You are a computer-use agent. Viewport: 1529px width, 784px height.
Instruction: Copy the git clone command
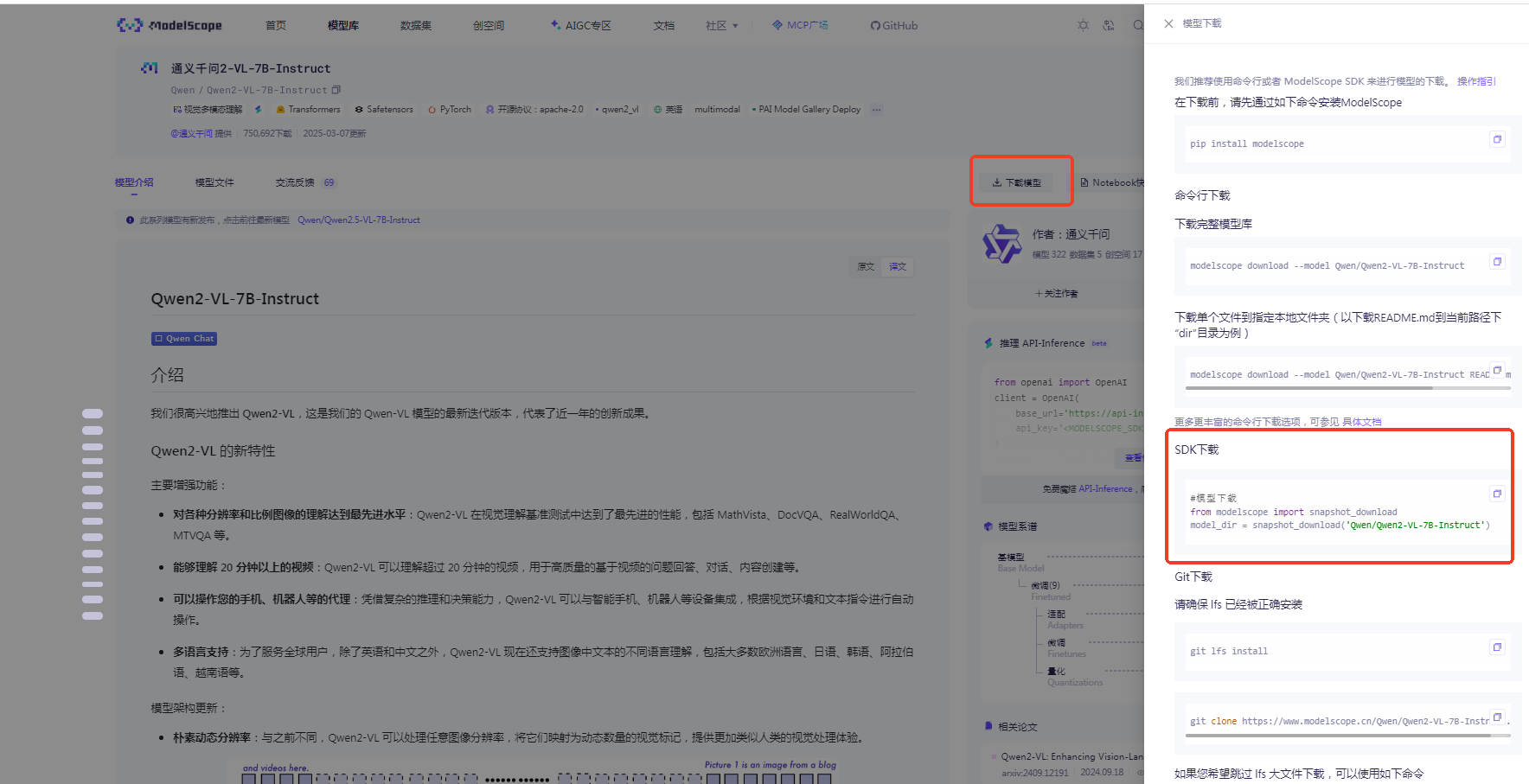1497,717
